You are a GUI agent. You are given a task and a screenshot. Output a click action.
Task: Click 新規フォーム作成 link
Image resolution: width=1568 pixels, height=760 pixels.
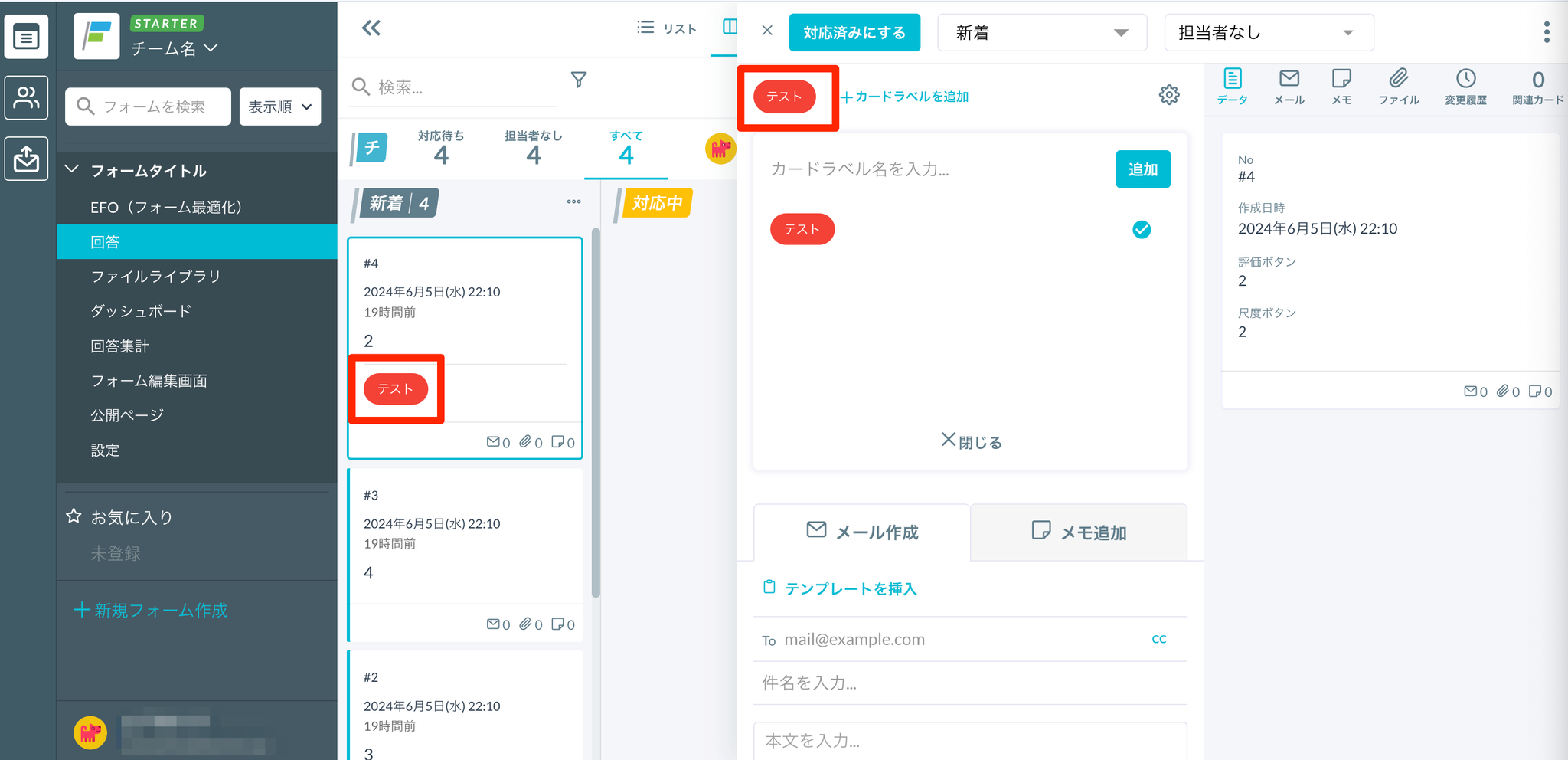[151, 610]
